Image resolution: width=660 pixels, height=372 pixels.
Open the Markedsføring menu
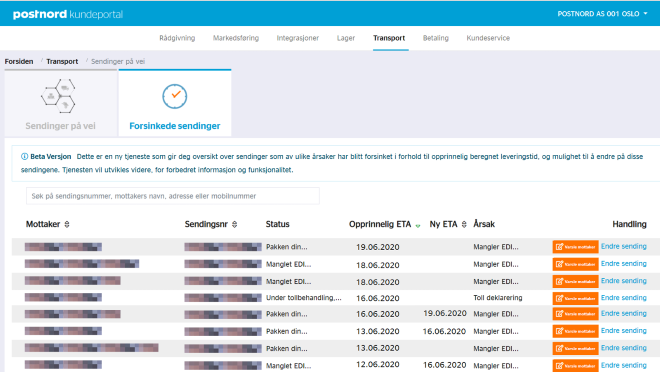tap(236, 38)
